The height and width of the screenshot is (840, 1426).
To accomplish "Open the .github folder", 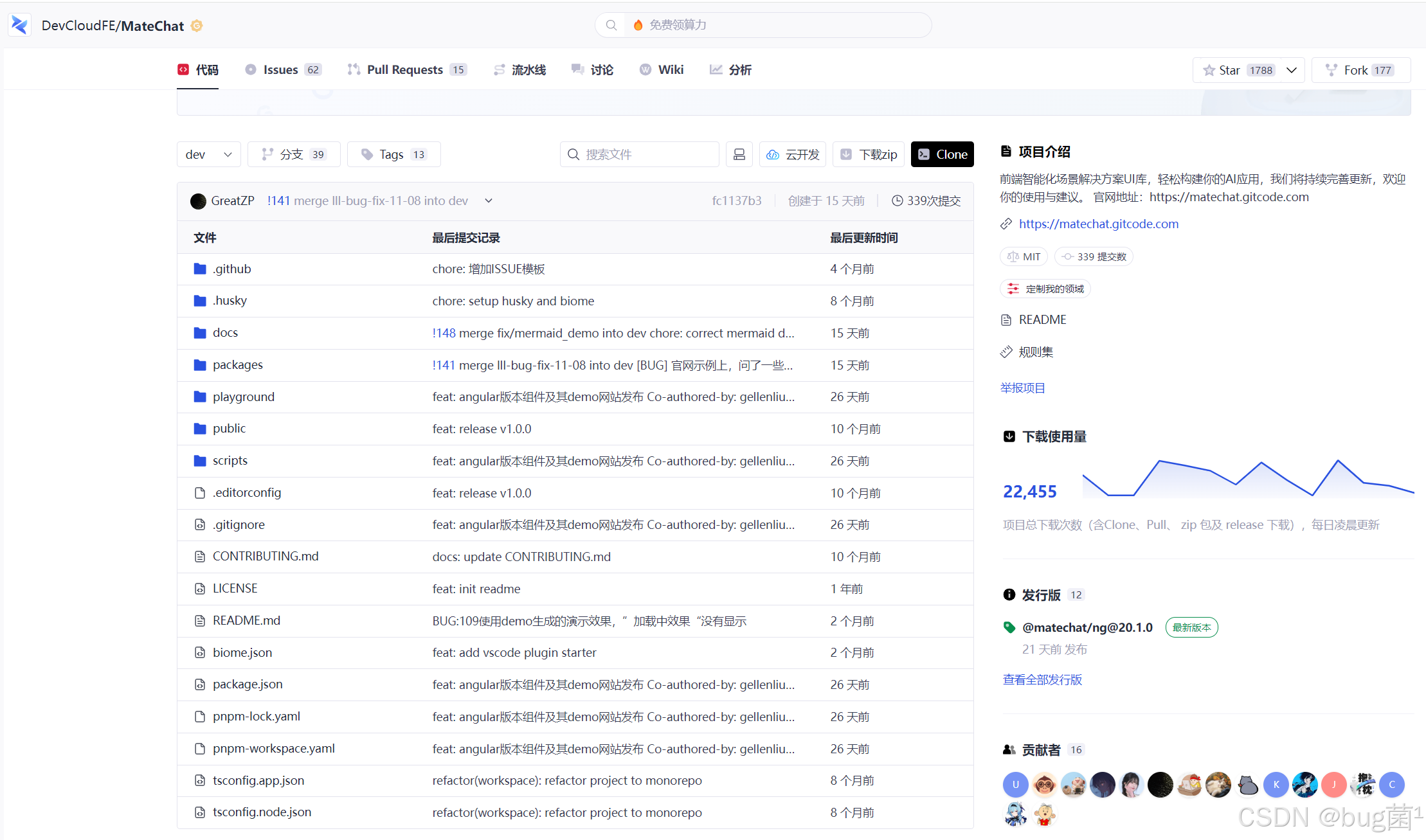I will point(232,269).
